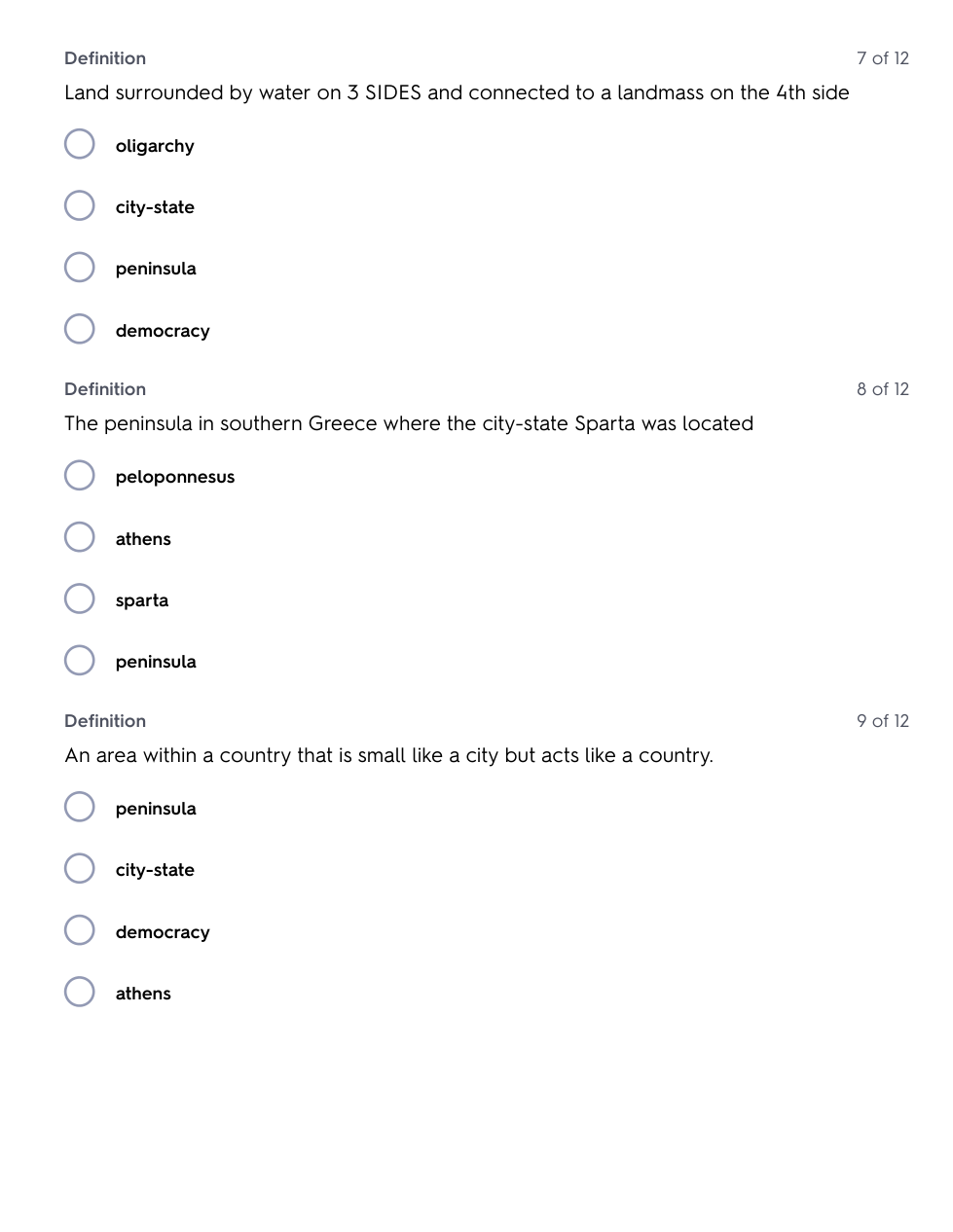This screenshot has height=1232, width=953.
Task: Choose 'city-state' option for question 7
Action: point(80,205)
